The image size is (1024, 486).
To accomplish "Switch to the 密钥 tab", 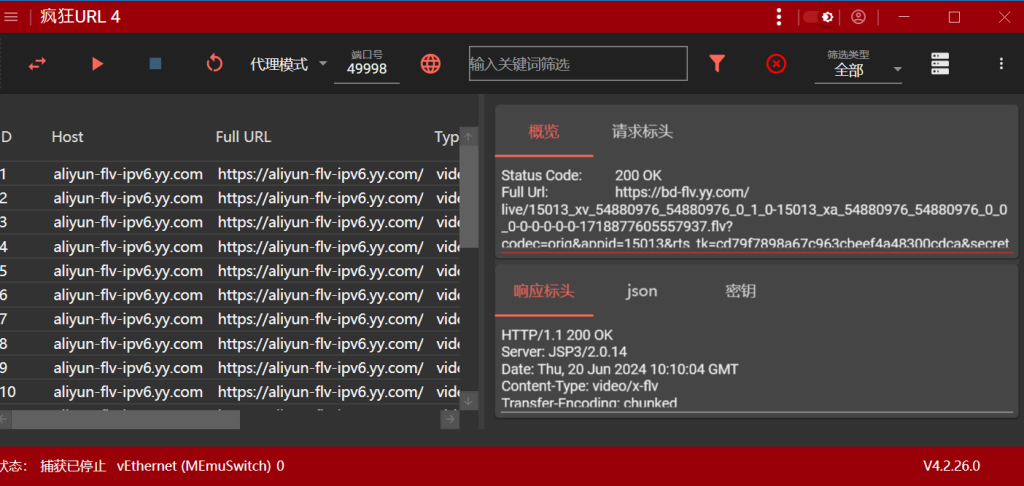I will click(741, 291).
